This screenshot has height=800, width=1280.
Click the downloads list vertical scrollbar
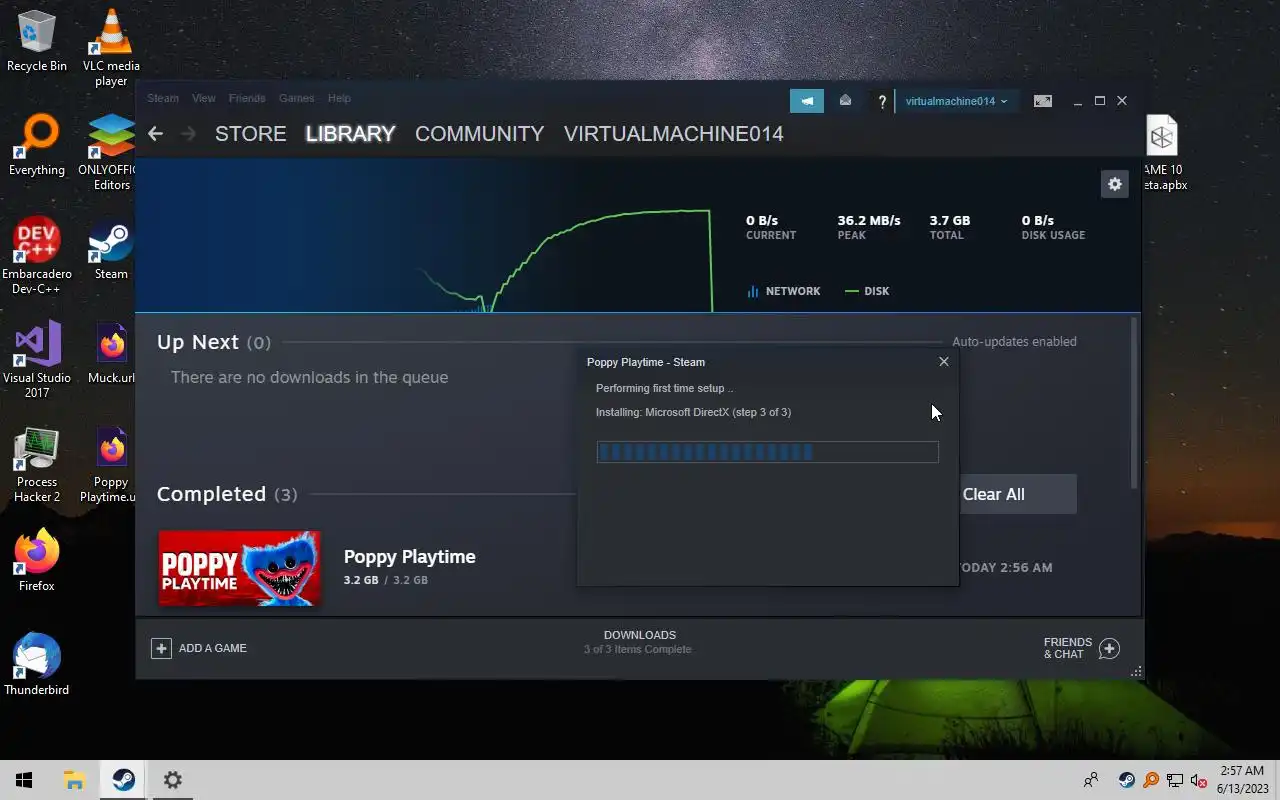[1134, 403]
